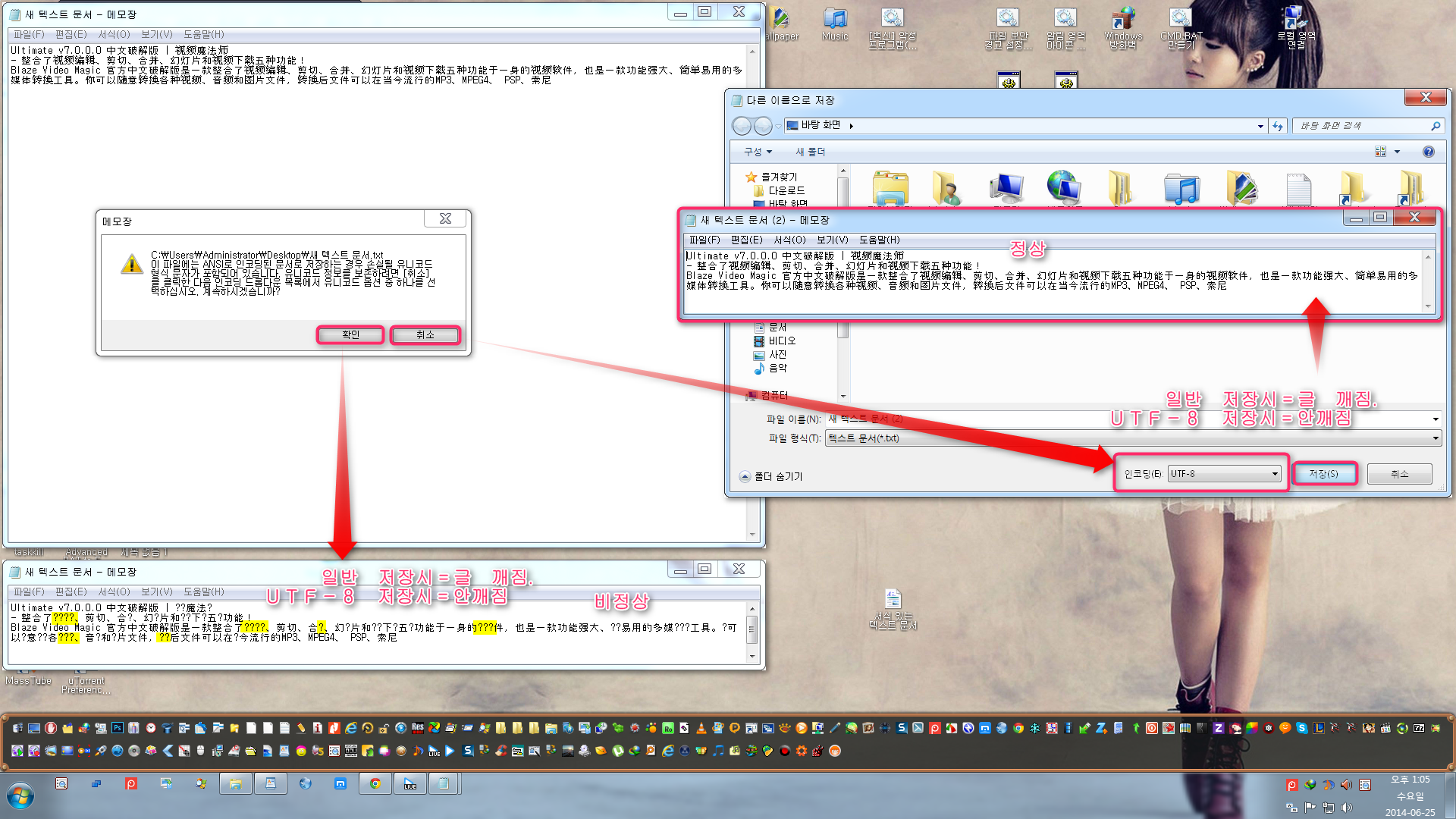
Task: Select the Libraries folder icon in file list
Action: (x=890, y=188)
